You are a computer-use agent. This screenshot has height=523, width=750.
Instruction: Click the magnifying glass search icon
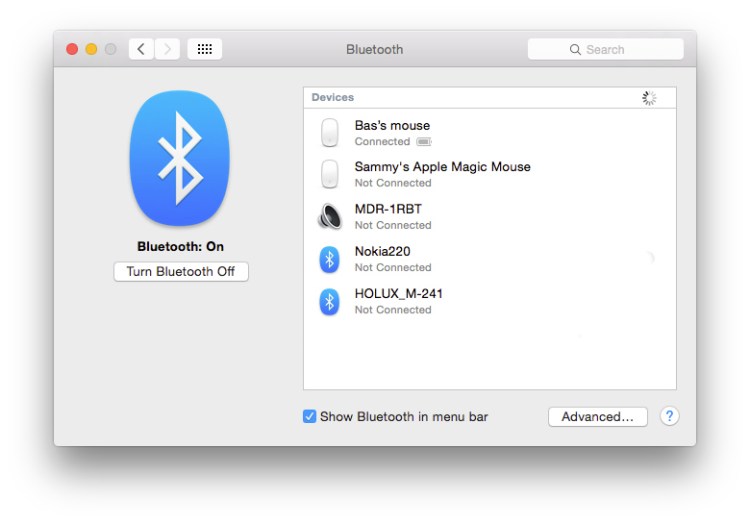pos(575,50)
